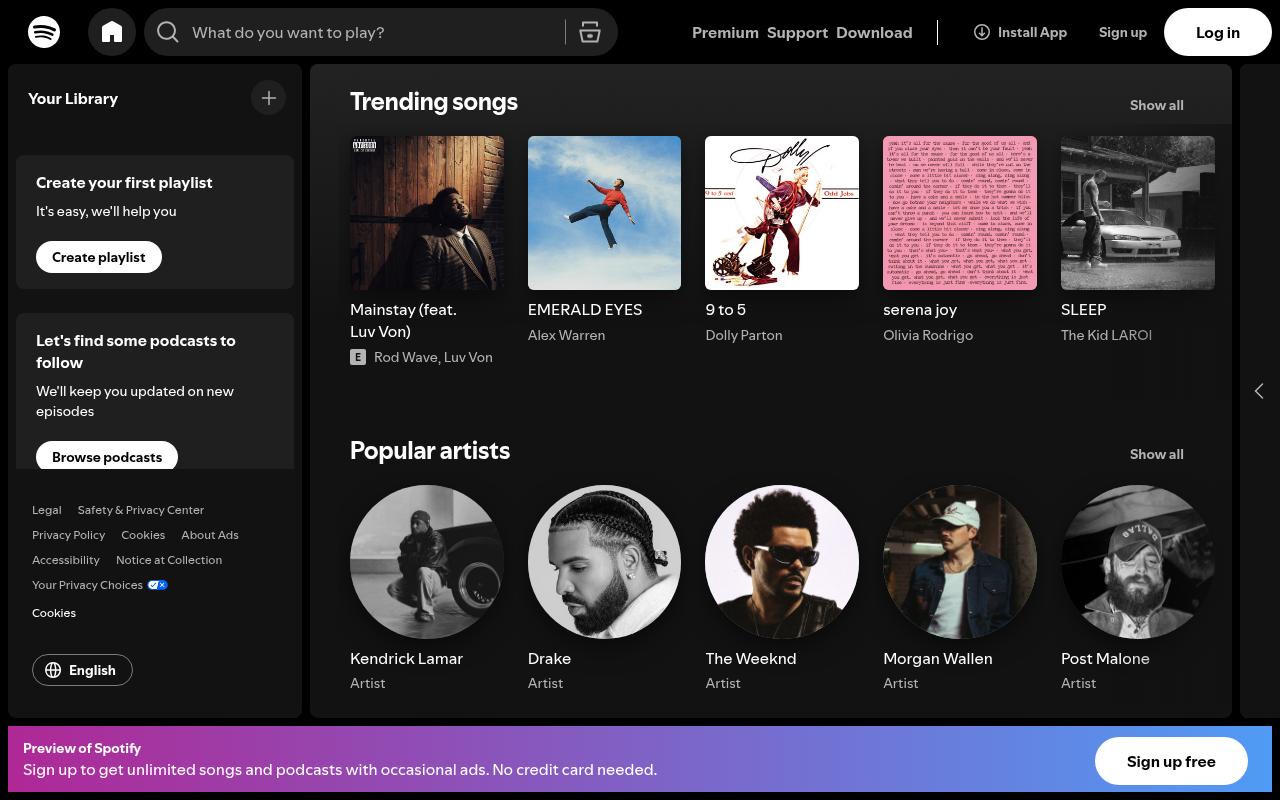Open Notice at Collection link
This screenshot has height=800, width=1280.
(169, 560)
